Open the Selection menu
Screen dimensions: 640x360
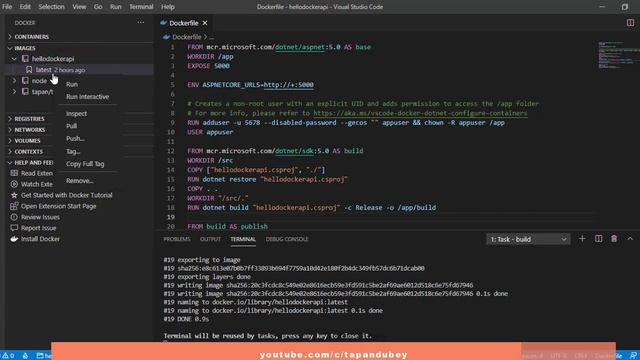pos(51,7)
